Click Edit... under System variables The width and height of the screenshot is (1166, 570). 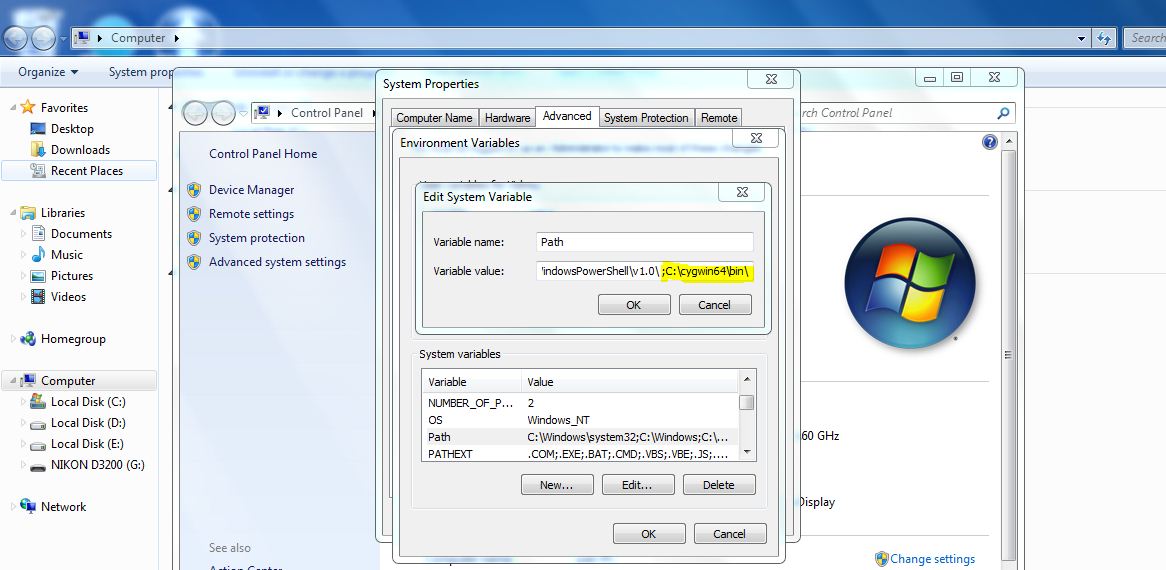[638, 485]
